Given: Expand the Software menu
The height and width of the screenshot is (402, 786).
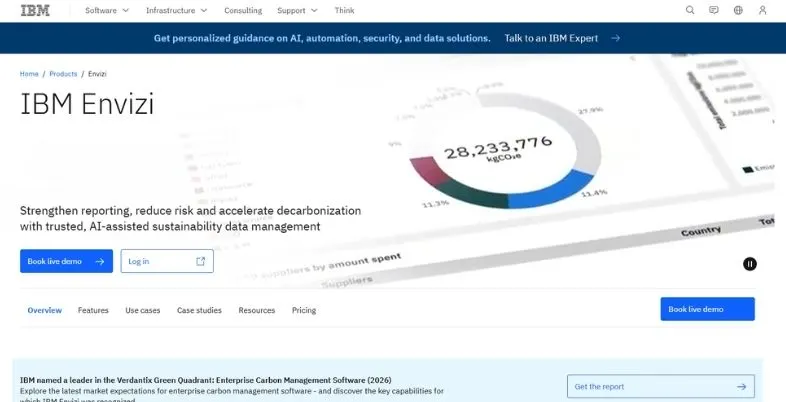Looking at the screenshot, I should [x=107, y=10].
